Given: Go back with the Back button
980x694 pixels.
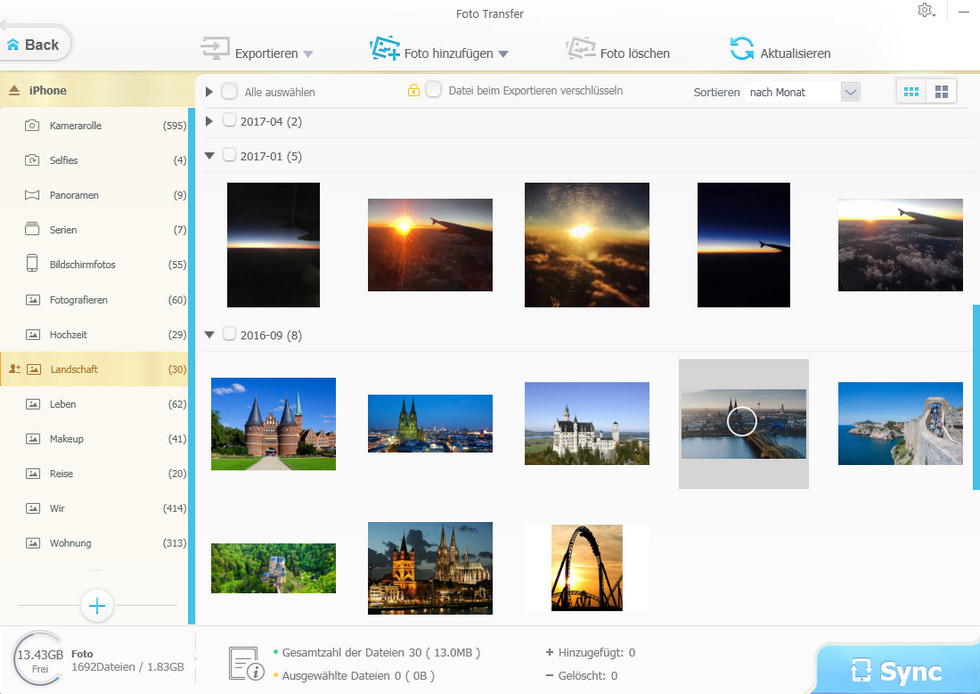Looking at the screenshot, I should 33,44.
